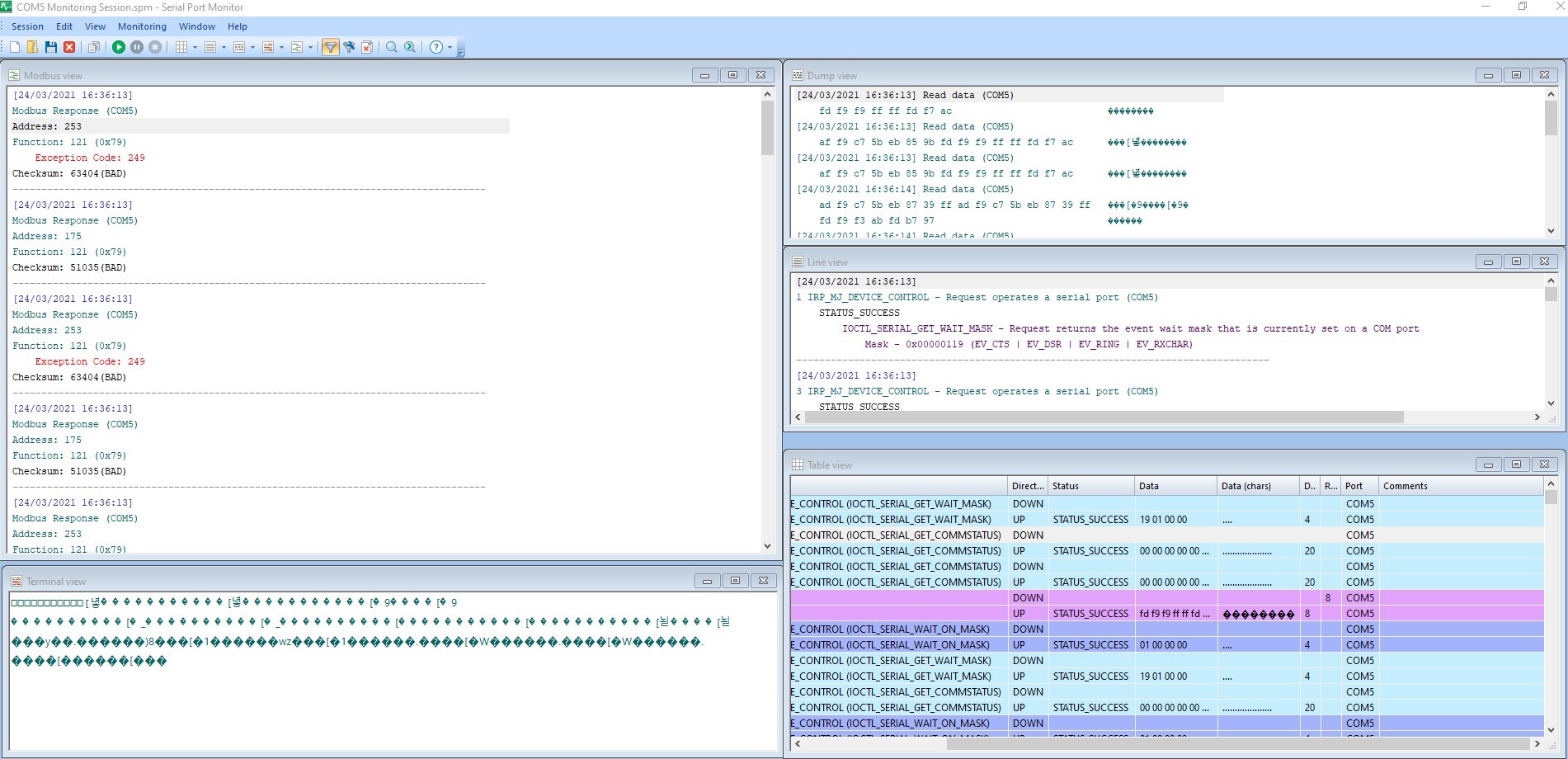Select the pink STATUS_SUCCESS row with fd f9 data
Viewport: 1568px width, 759px height.
pos(1090,614)
